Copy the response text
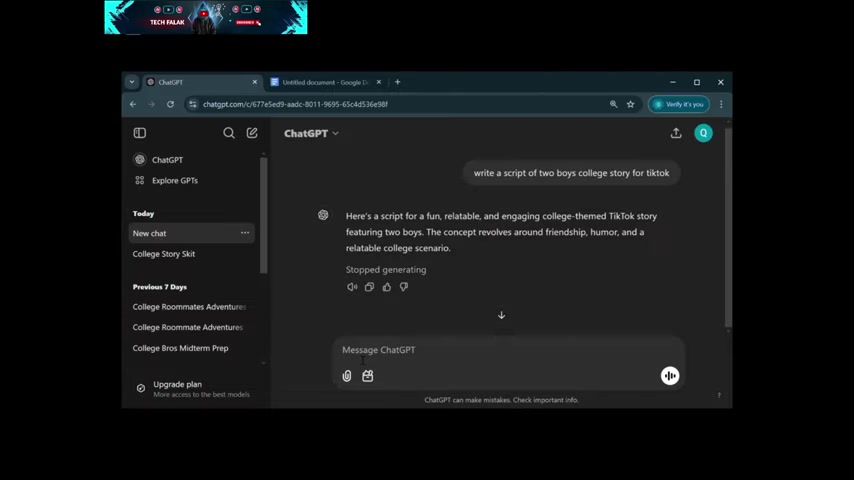The image size is (854, 480). tap(369, 287)
